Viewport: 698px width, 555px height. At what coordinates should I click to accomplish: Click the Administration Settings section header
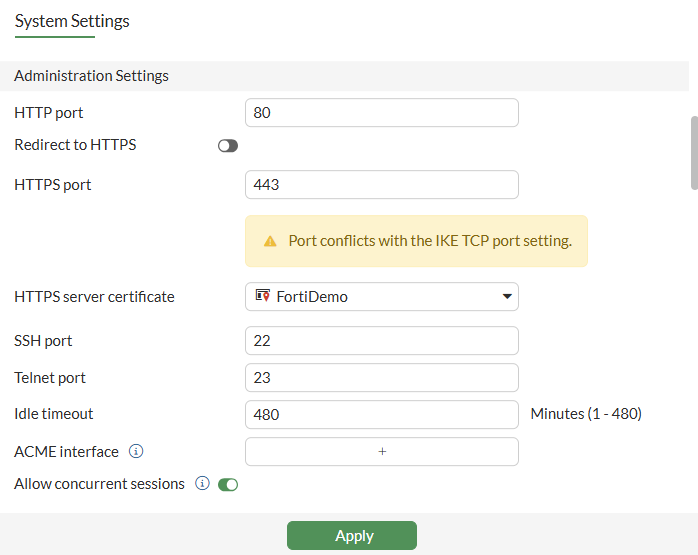pyautogui.click(x=92, y=76)
